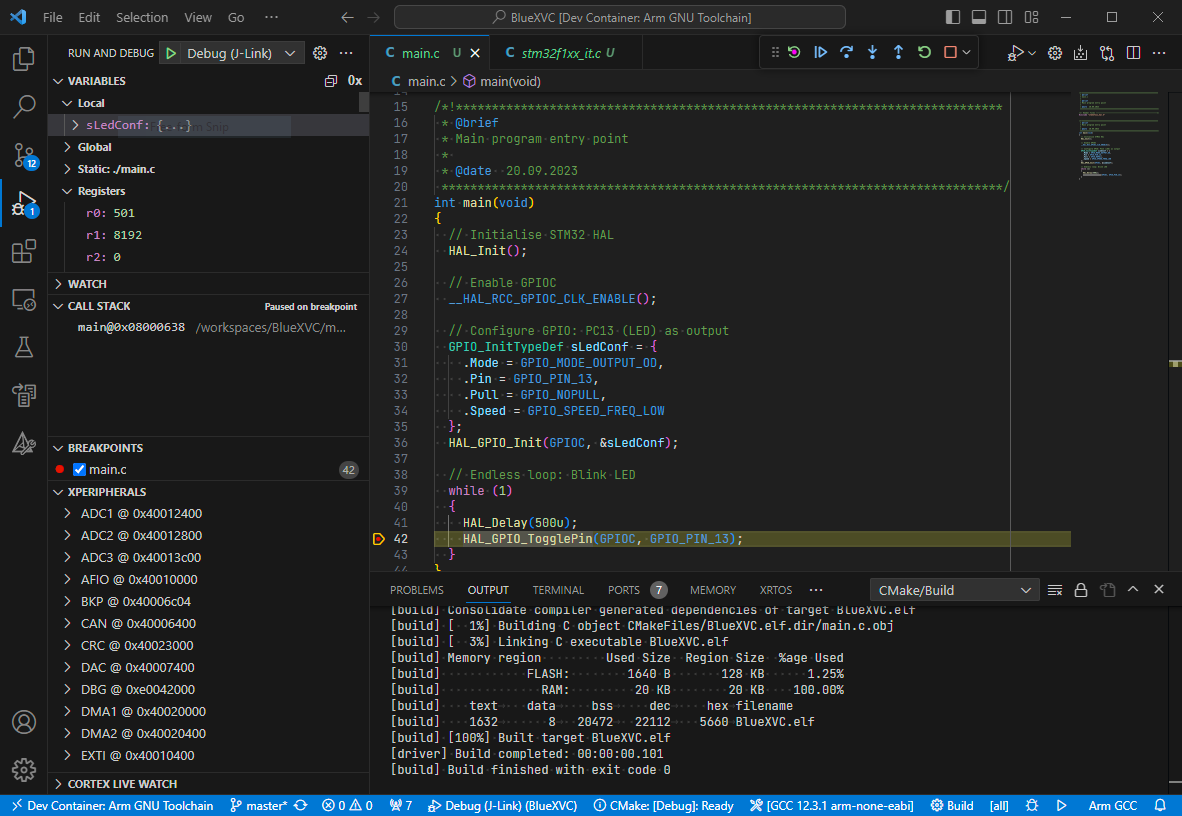Continue execution in the debug toolbar
Screen dimensions: 1182x816
820,53
